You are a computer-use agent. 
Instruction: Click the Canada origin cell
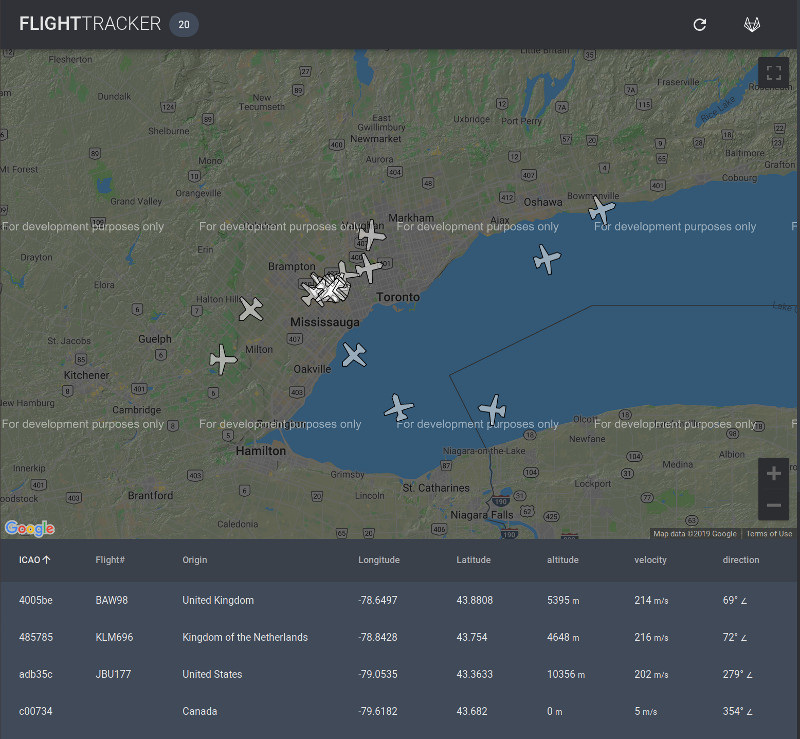coord(199,711)
